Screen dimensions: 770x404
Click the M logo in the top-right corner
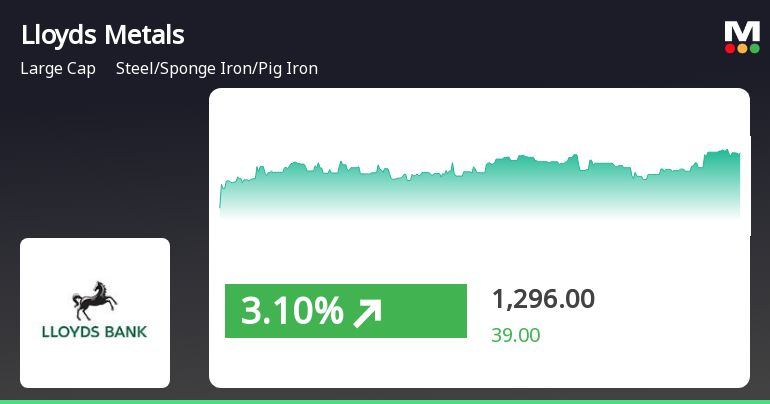tap(742, 30)
